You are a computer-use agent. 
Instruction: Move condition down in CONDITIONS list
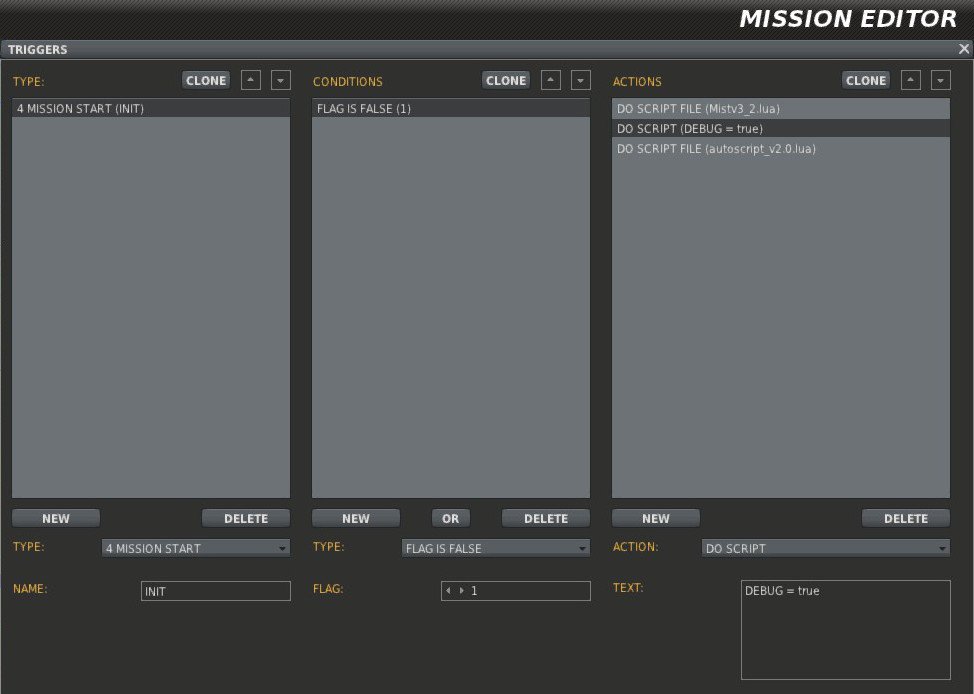point(581,80)
